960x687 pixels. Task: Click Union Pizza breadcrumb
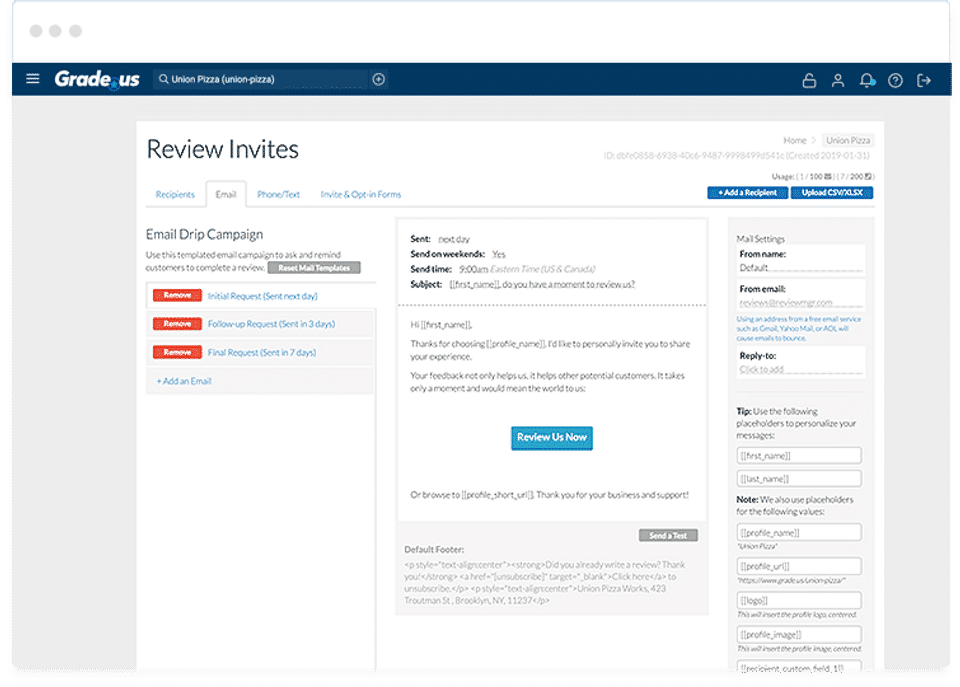tap(848, 140)
